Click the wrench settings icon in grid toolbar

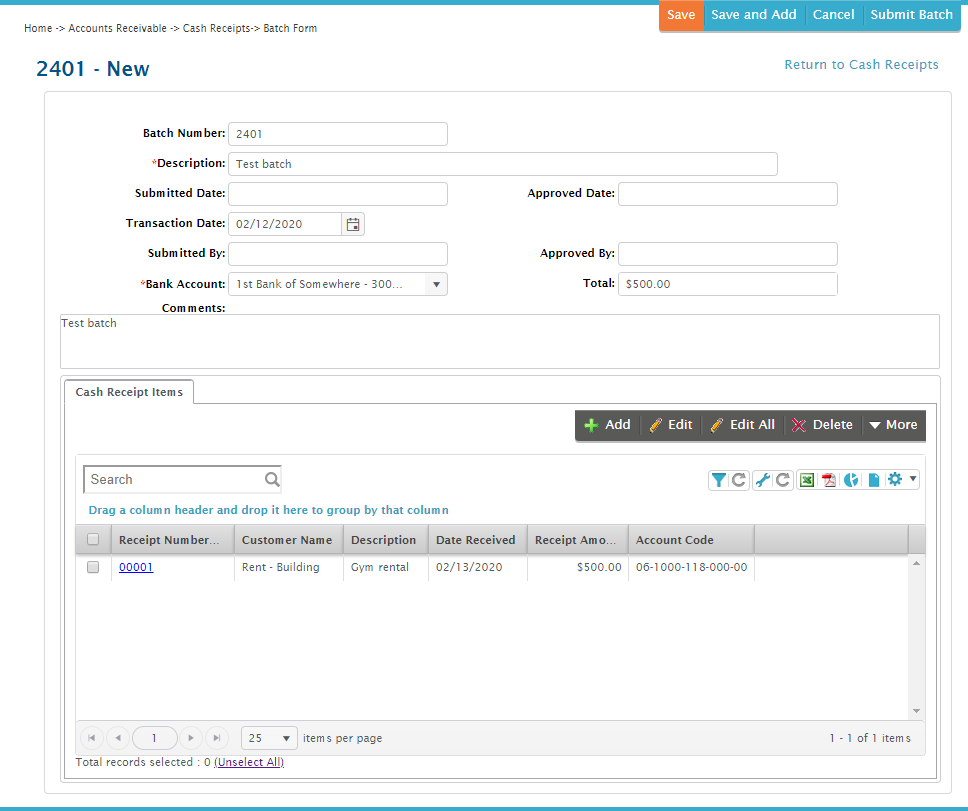[x=762, y=480]
